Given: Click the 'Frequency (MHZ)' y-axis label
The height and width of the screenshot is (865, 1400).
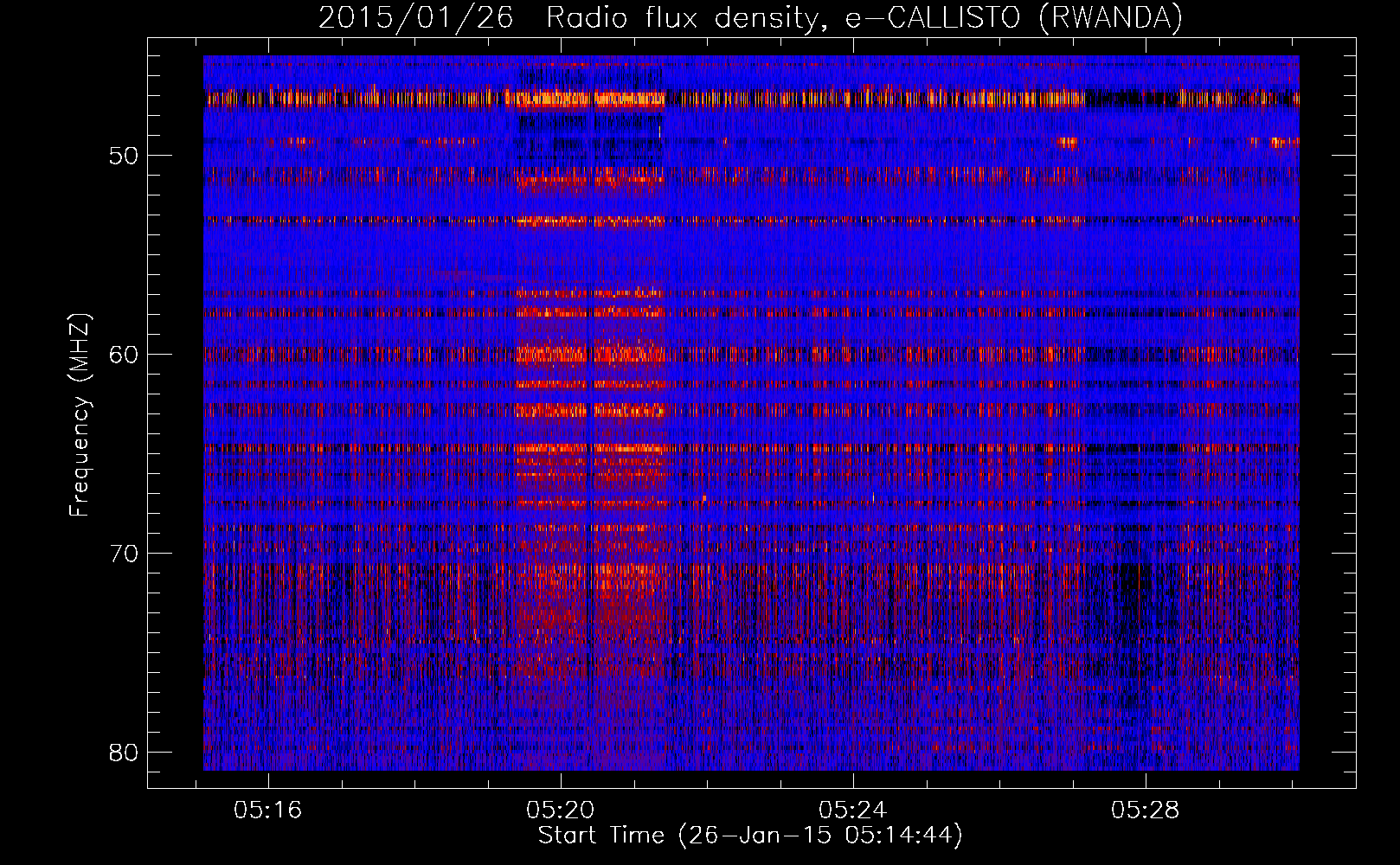Looking at the screenshot, I should 80,415.
